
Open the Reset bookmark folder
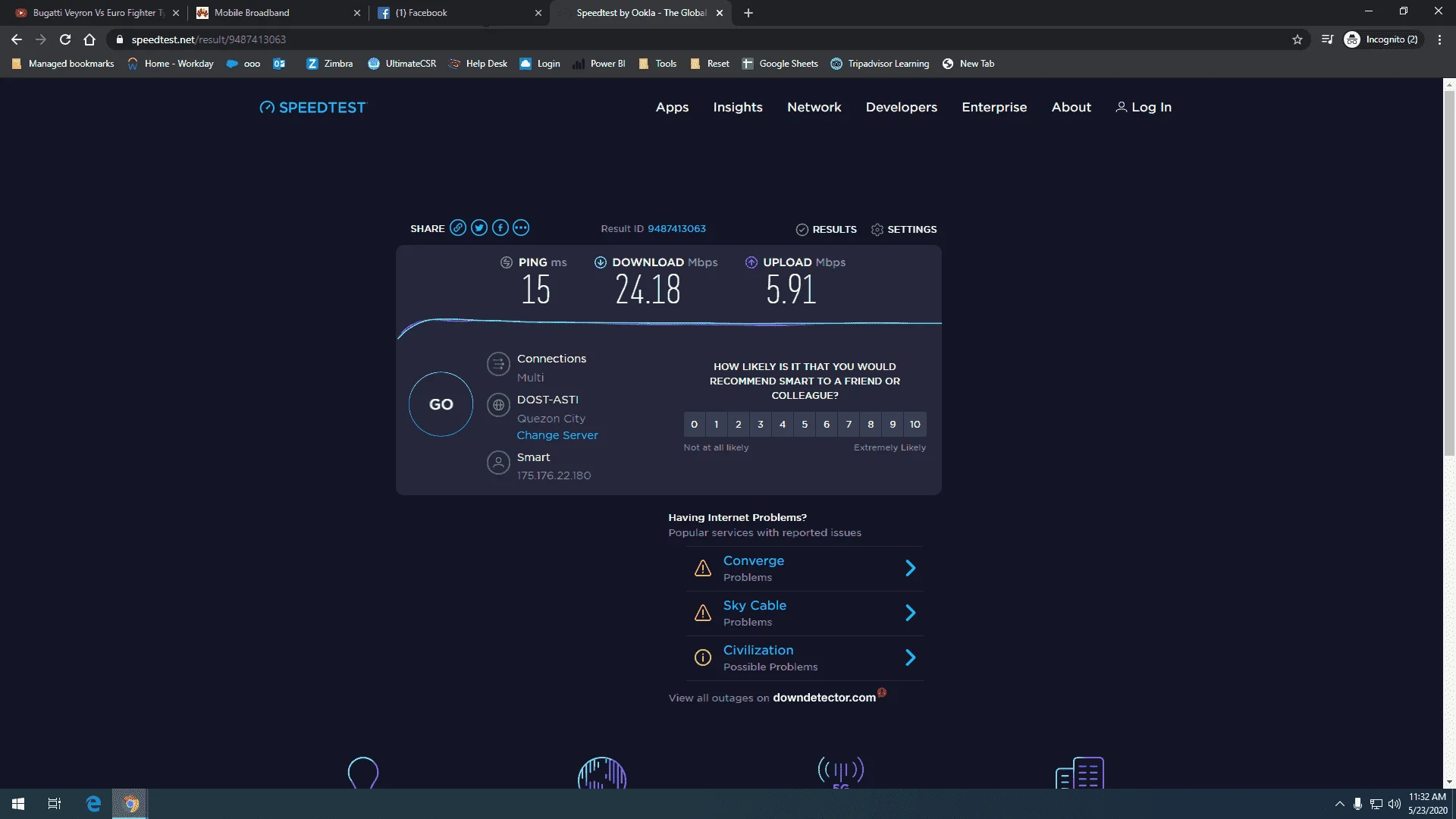click(710, 64)
